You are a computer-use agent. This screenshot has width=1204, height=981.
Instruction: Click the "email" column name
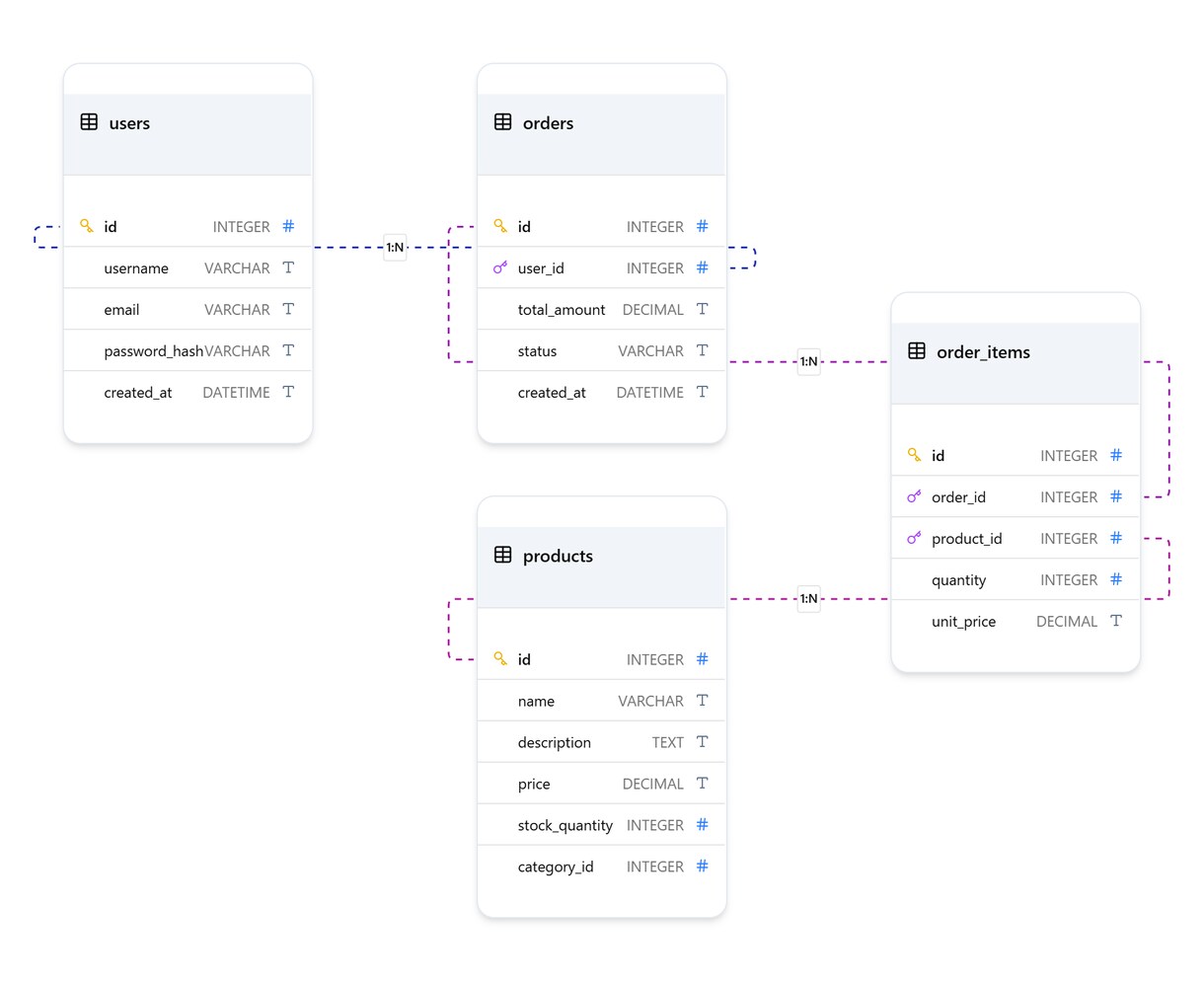click(x=121, y=310)
